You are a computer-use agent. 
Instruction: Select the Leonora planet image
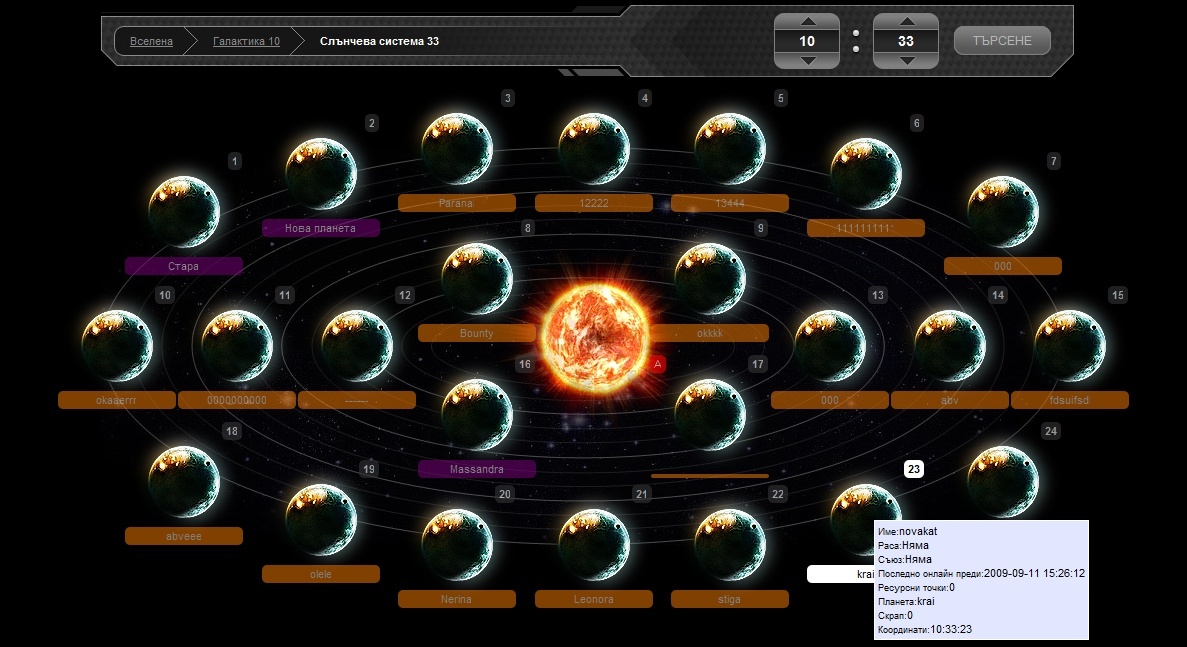point(594,545)
